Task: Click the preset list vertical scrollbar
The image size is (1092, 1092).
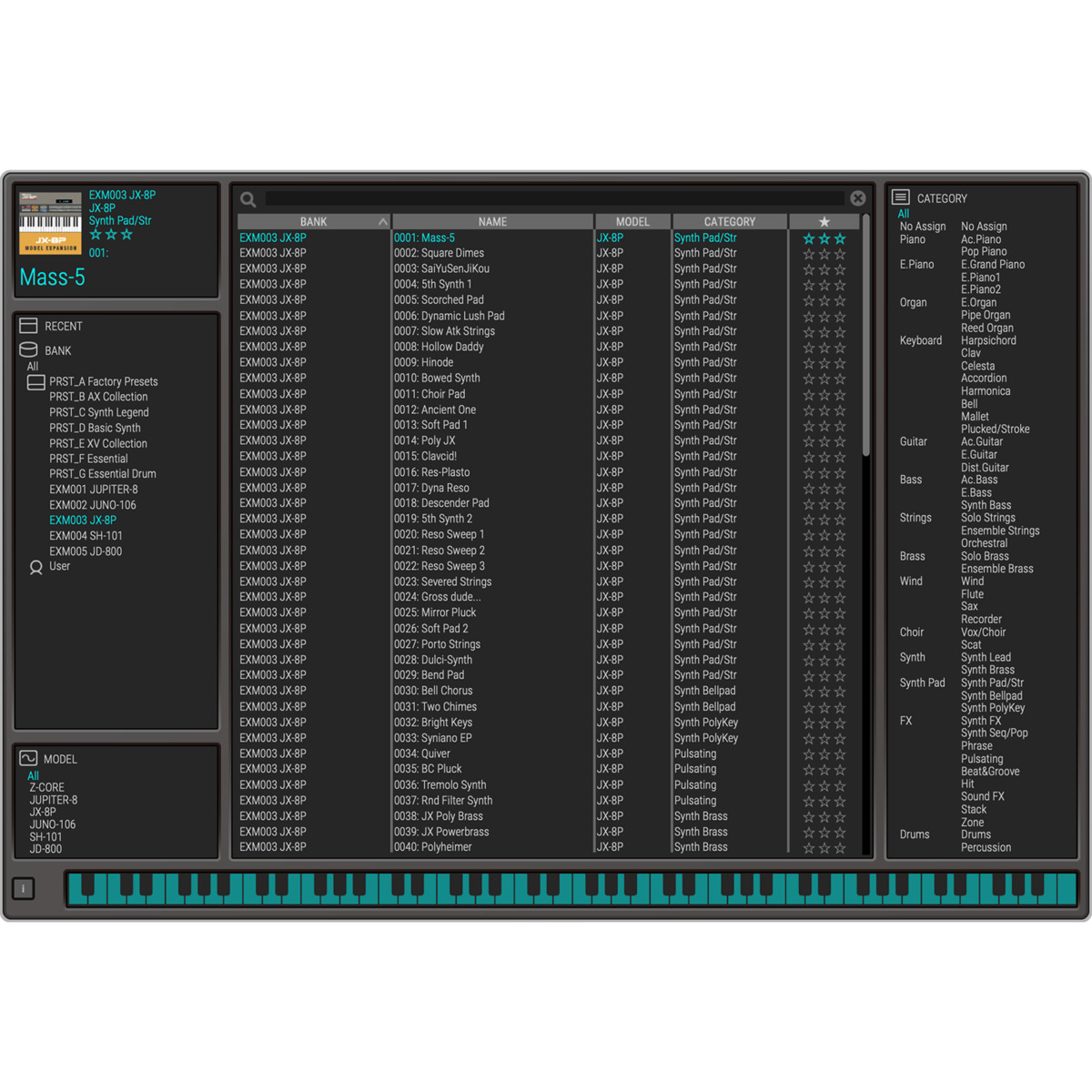Action: coord(866,337)
